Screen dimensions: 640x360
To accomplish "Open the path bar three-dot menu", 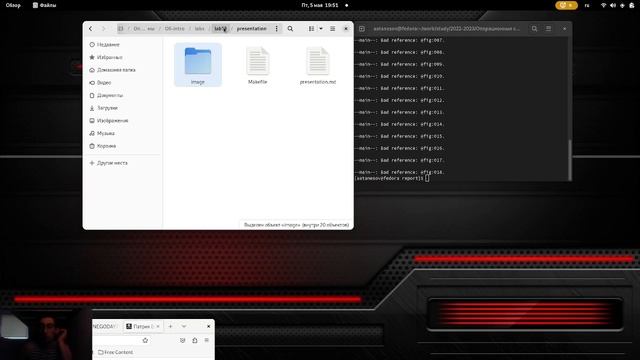I will [x=276, y=29].
